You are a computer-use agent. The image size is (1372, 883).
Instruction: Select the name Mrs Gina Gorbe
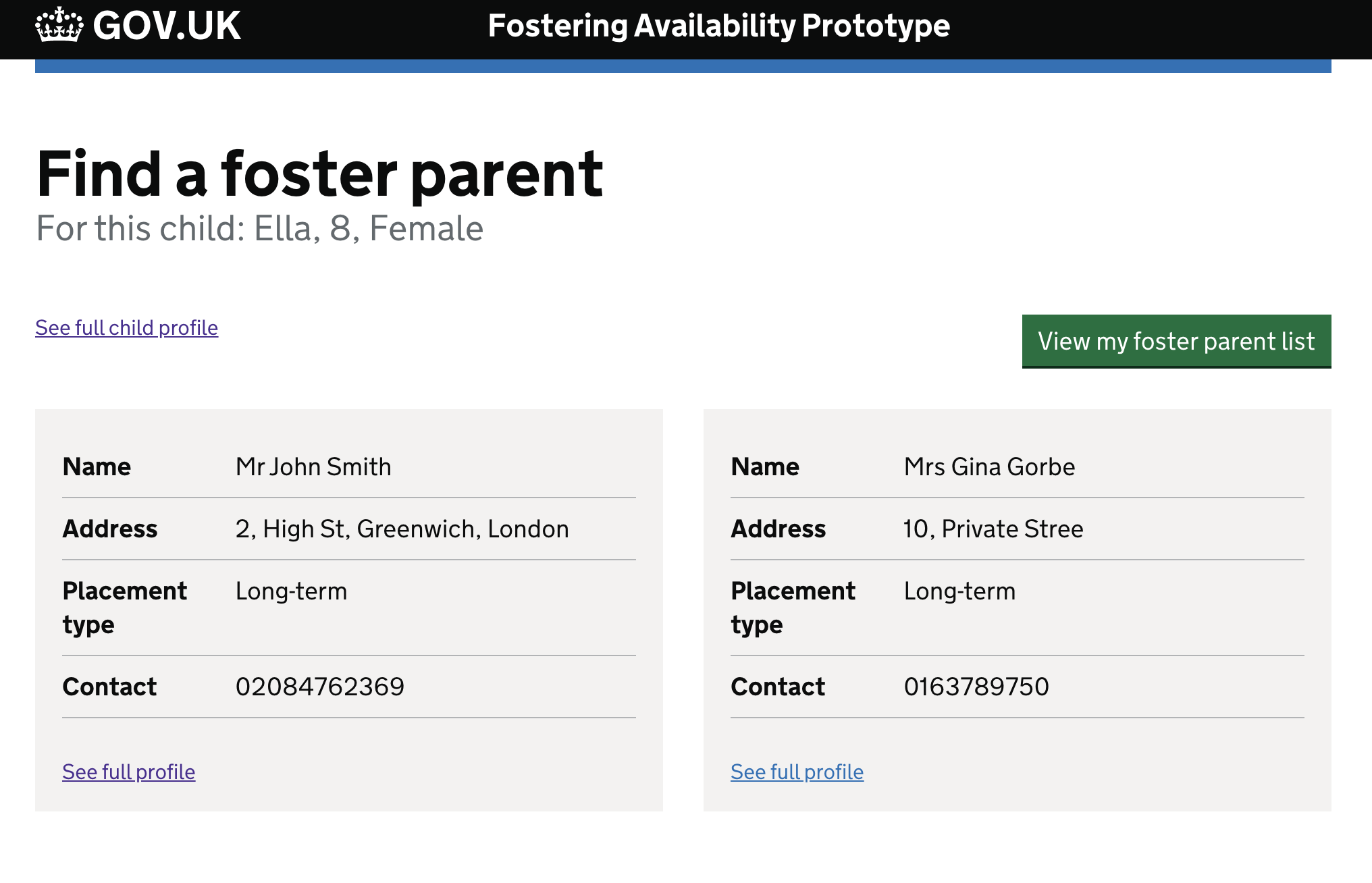tap(989, 466)
